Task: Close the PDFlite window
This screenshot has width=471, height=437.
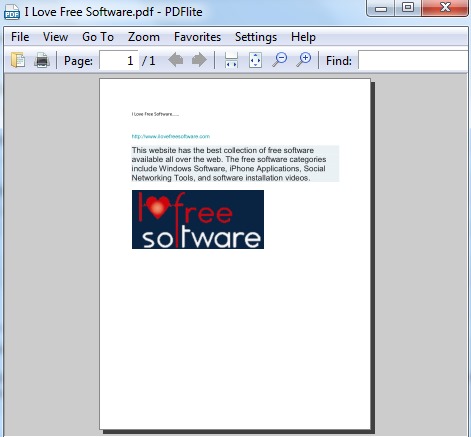Action: pos(444,7)
